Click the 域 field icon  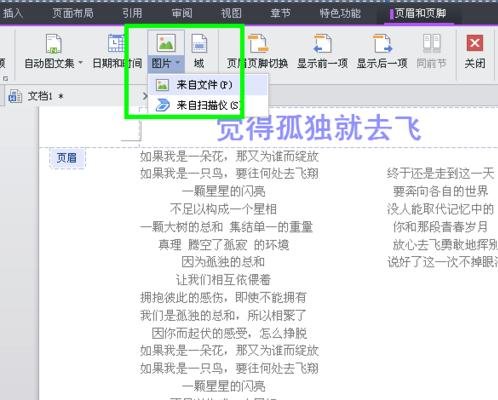click(199, 43)
